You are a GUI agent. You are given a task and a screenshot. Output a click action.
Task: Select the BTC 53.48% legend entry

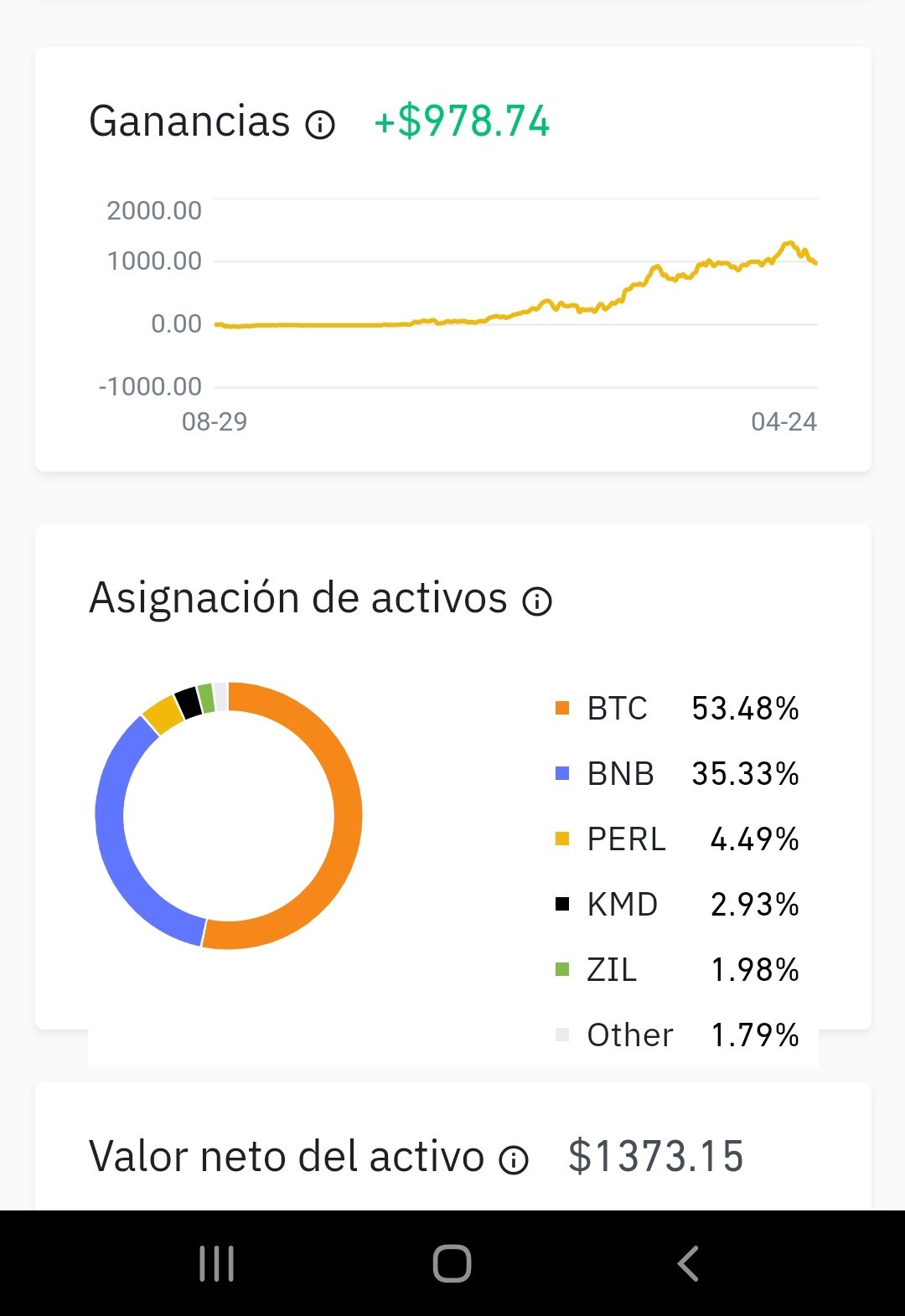(677, 709)
